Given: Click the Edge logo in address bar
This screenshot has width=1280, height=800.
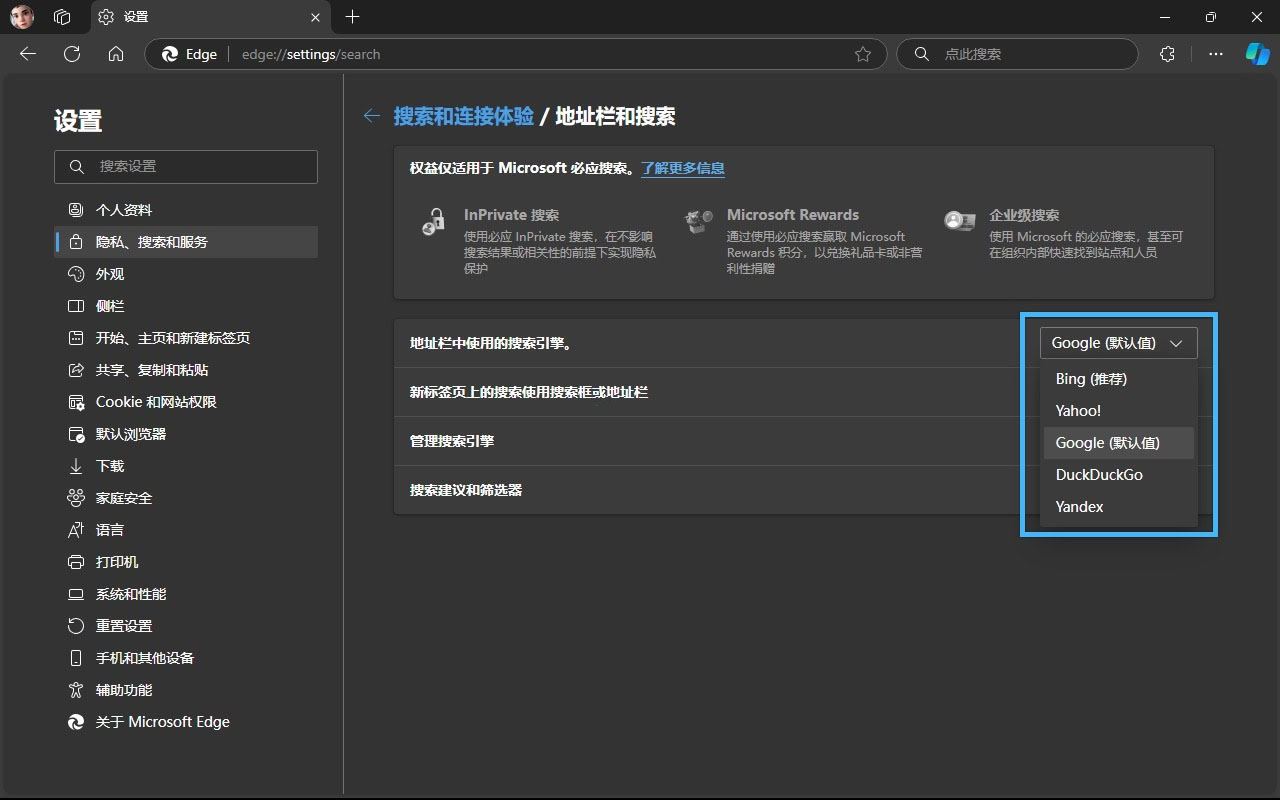Looking at the screenshot, I should (170, 54).
